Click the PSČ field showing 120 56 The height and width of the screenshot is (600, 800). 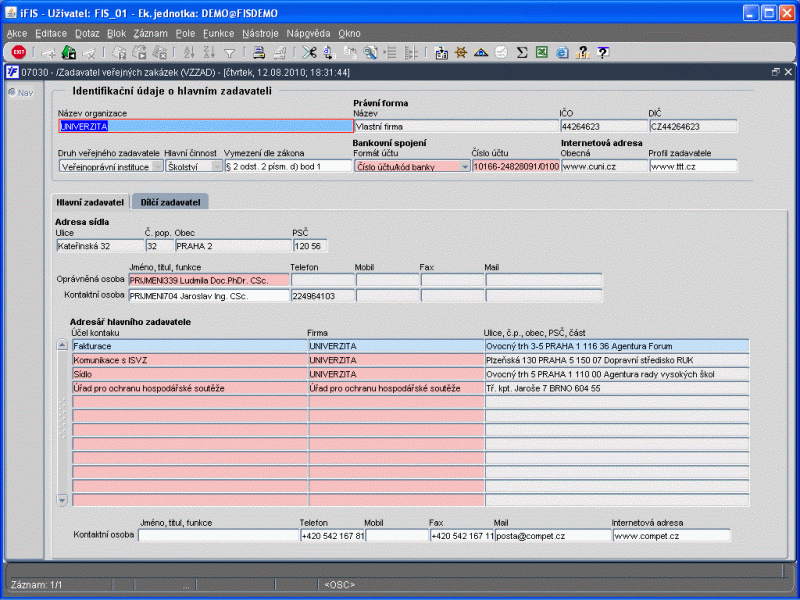310,246
